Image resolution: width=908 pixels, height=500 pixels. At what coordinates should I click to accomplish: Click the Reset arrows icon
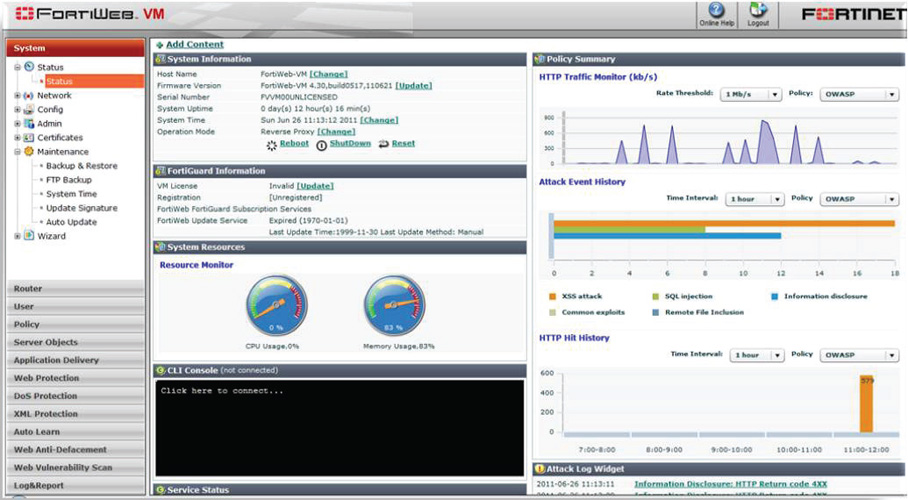pyautogui.click(x=383, y=144)
